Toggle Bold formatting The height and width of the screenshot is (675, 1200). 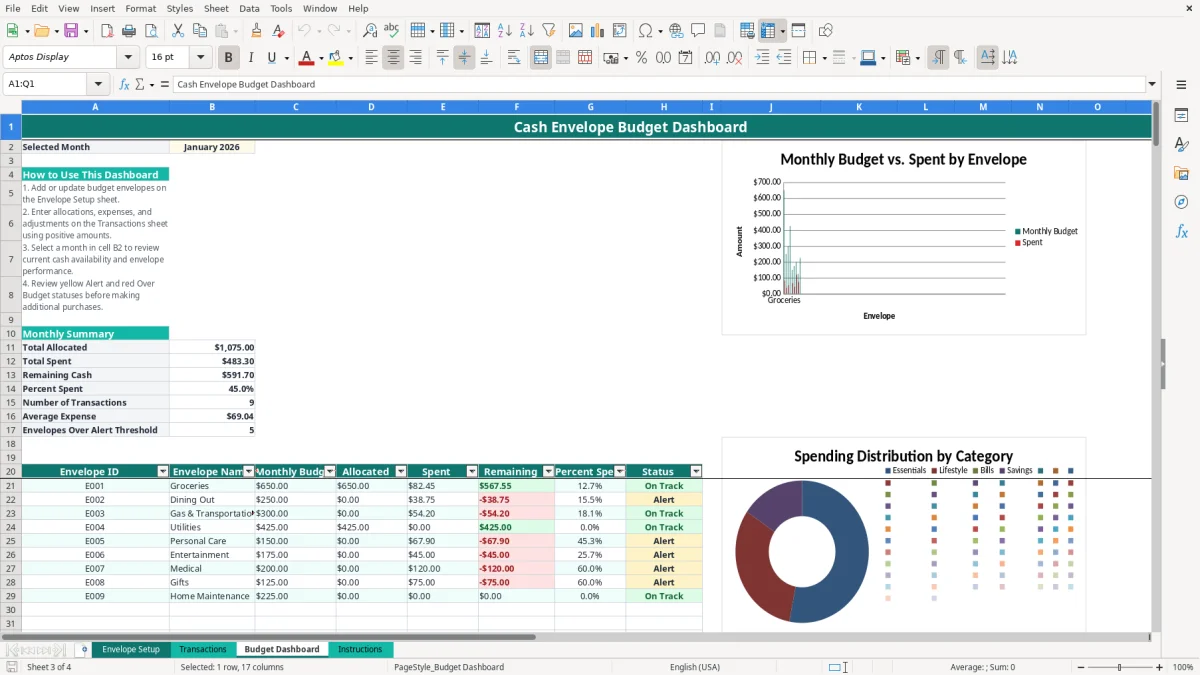pyautogui.click(x=228, y=58)
